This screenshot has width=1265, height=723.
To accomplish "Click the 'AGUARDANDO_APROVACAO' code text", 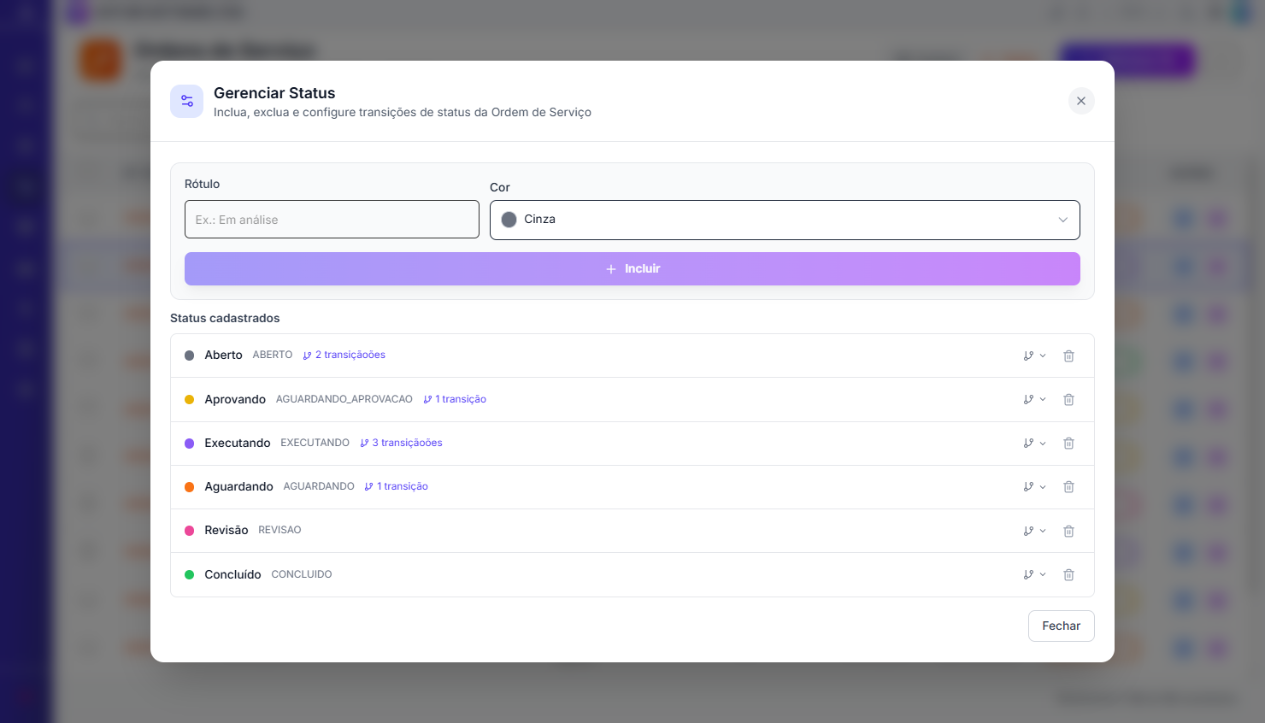I will (344, 399).
